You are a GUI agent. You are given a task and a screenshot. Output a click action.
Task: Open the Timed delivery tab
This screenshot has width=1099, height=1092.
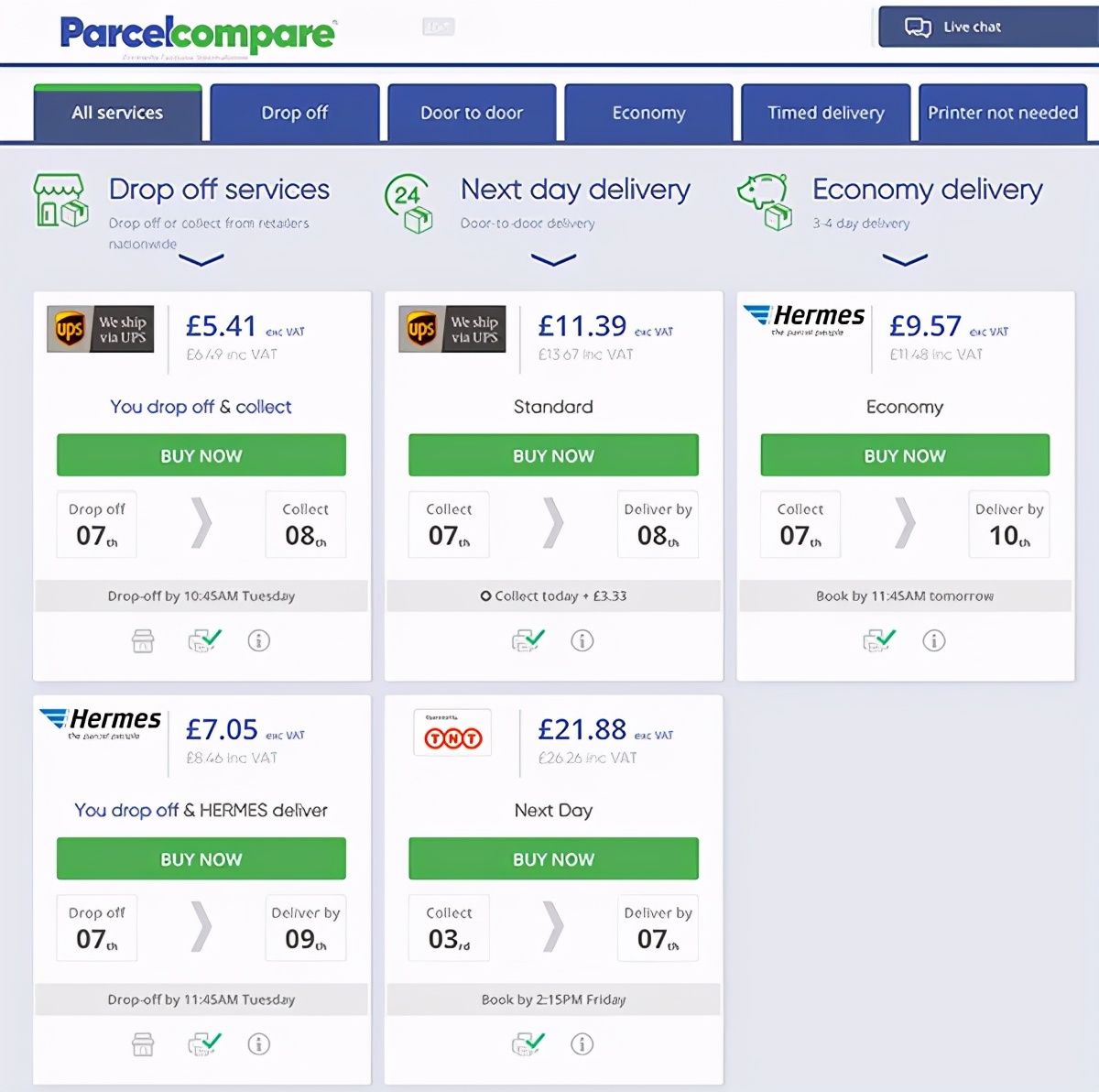coord(825,114)
